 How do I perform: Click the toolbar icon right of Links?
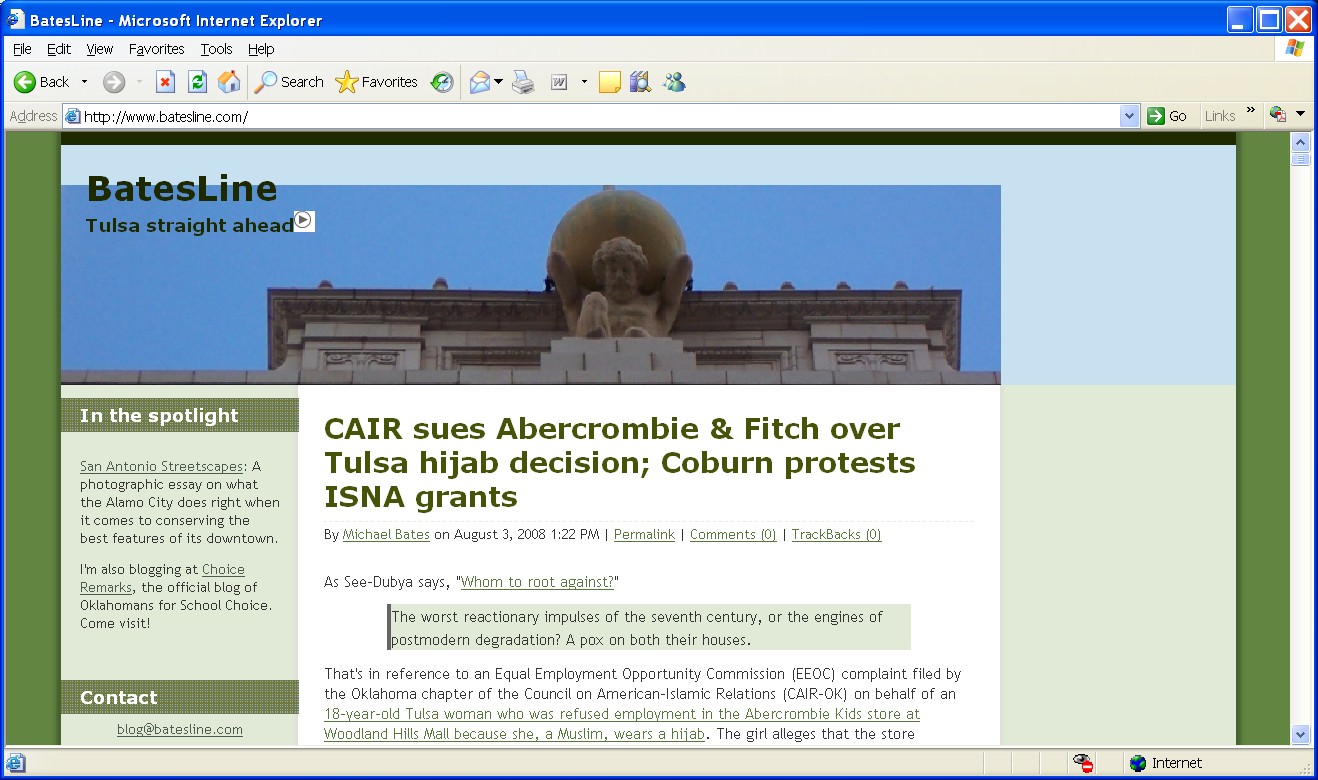point(1277,115)
